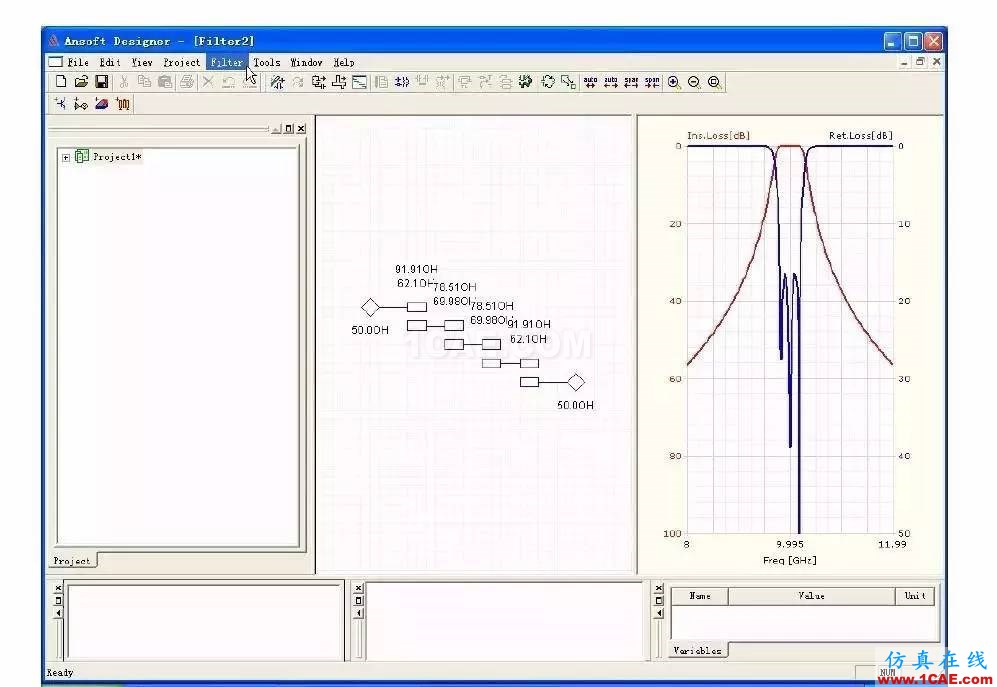Click the circular refresh arrows icon
The image size is (997, 687).
click(547, 81)
